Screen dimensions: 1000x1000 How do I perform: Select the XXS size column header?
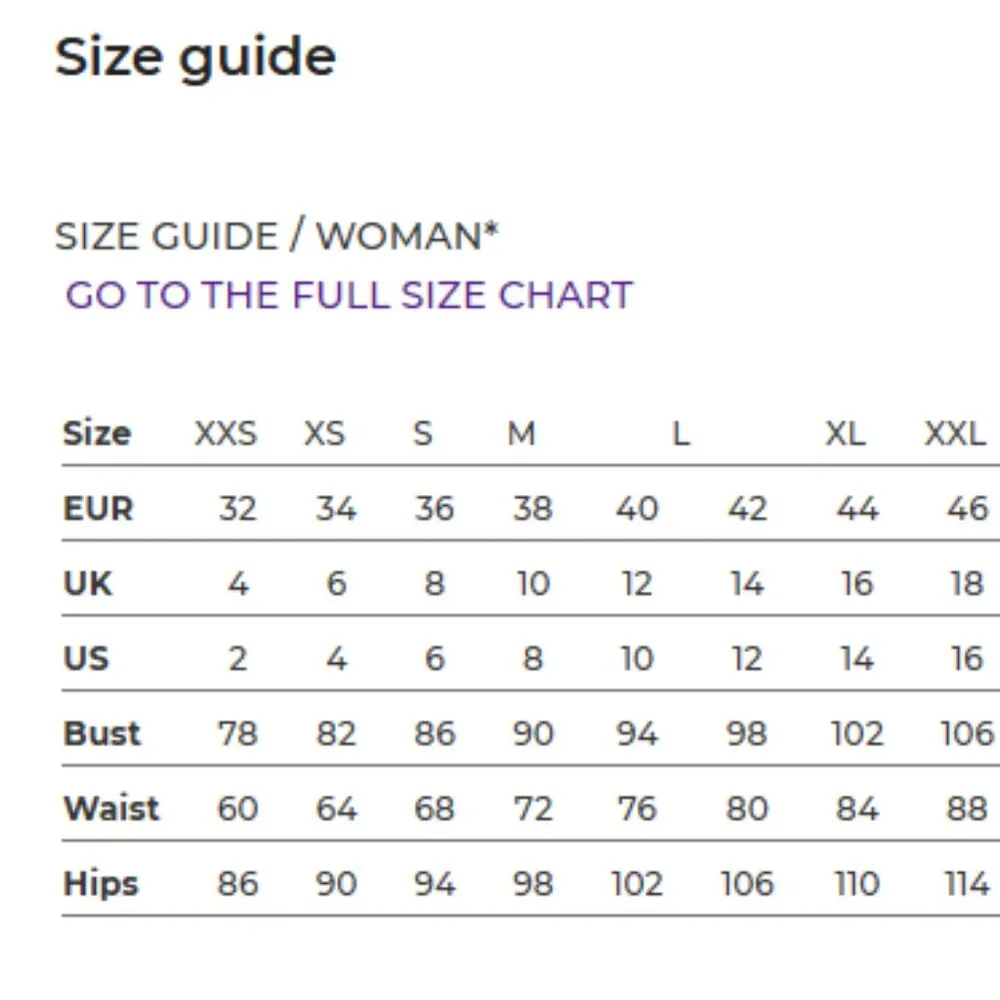(x=225, y=434)
